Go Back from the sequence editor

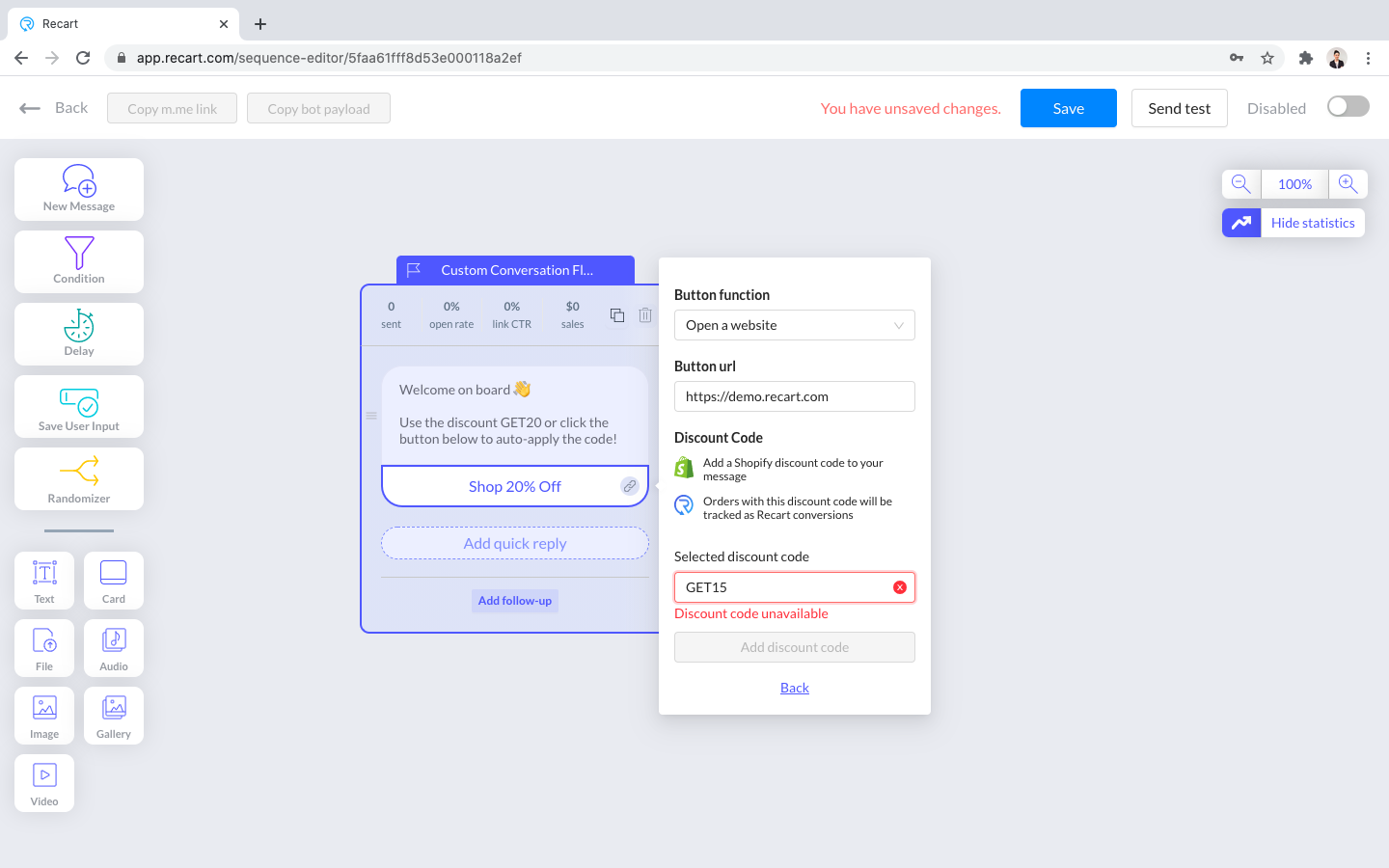(54, 108)
